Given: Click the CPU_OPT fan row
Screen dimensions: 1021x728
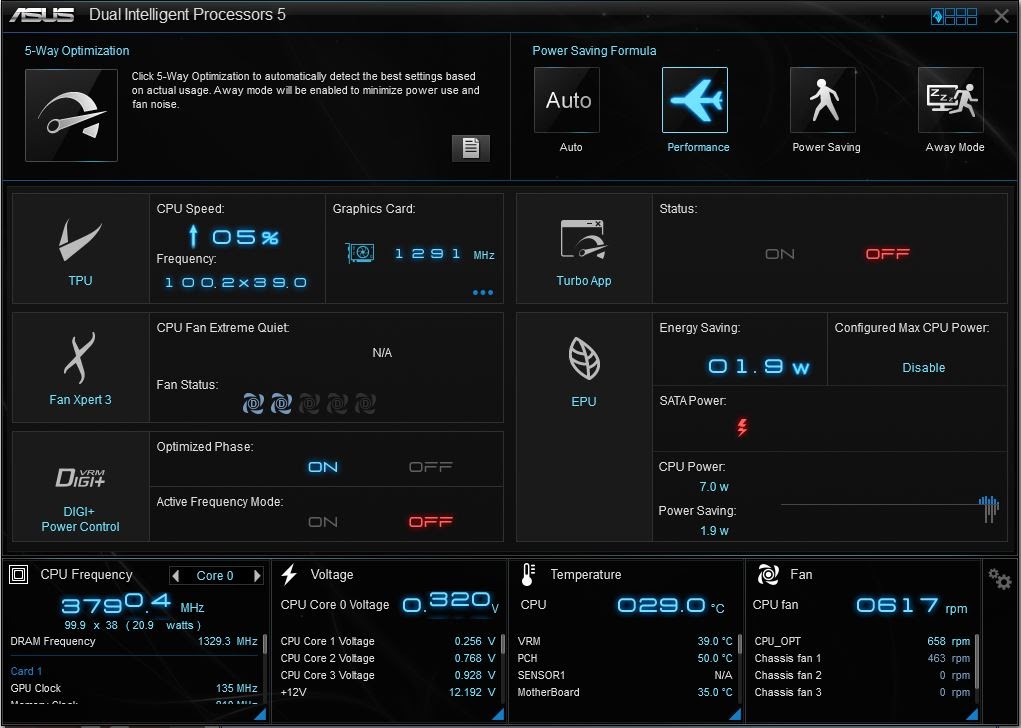Looking at the screenshot, I should coord(862,641).
